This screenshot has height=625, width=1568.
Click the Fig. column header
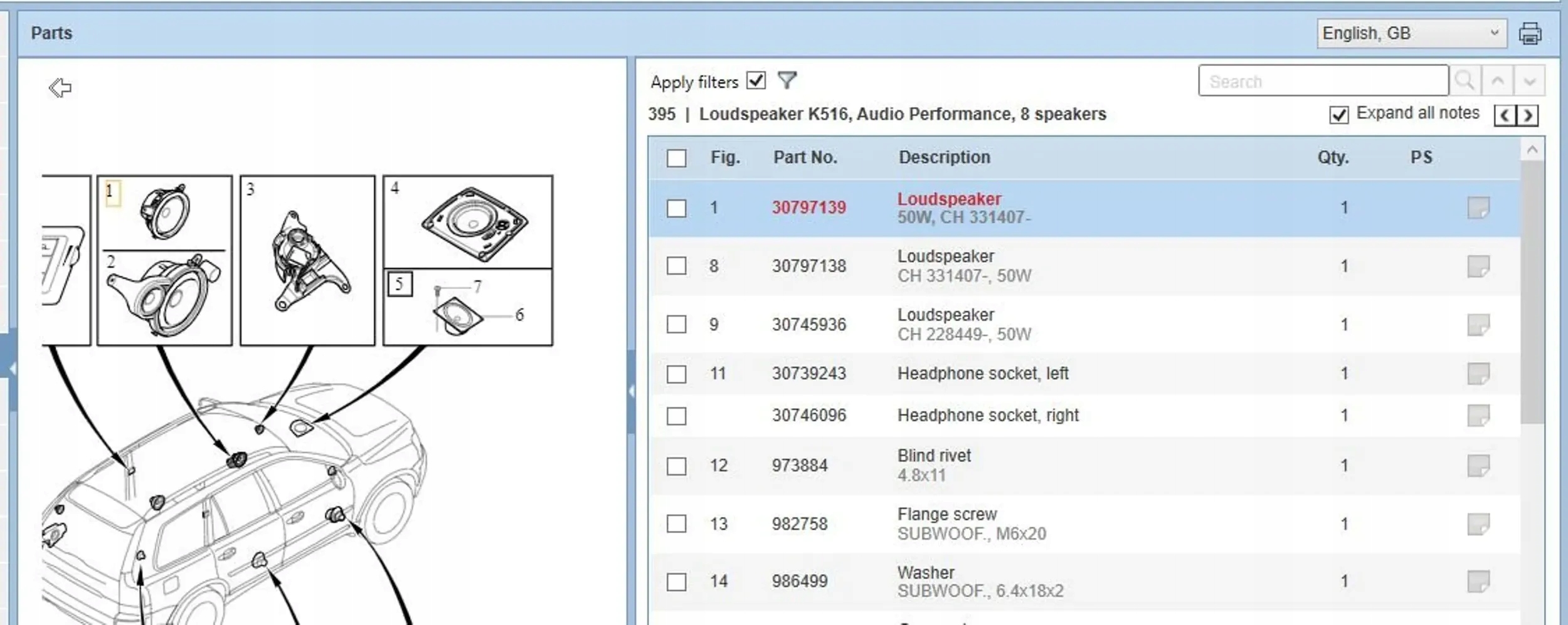pyautogui.click(x=725, y=157)
